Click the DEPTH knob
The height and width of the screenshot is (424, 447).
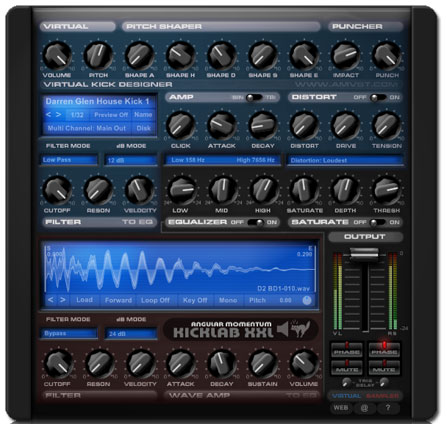pyautogui.click(x=345, y=190)
